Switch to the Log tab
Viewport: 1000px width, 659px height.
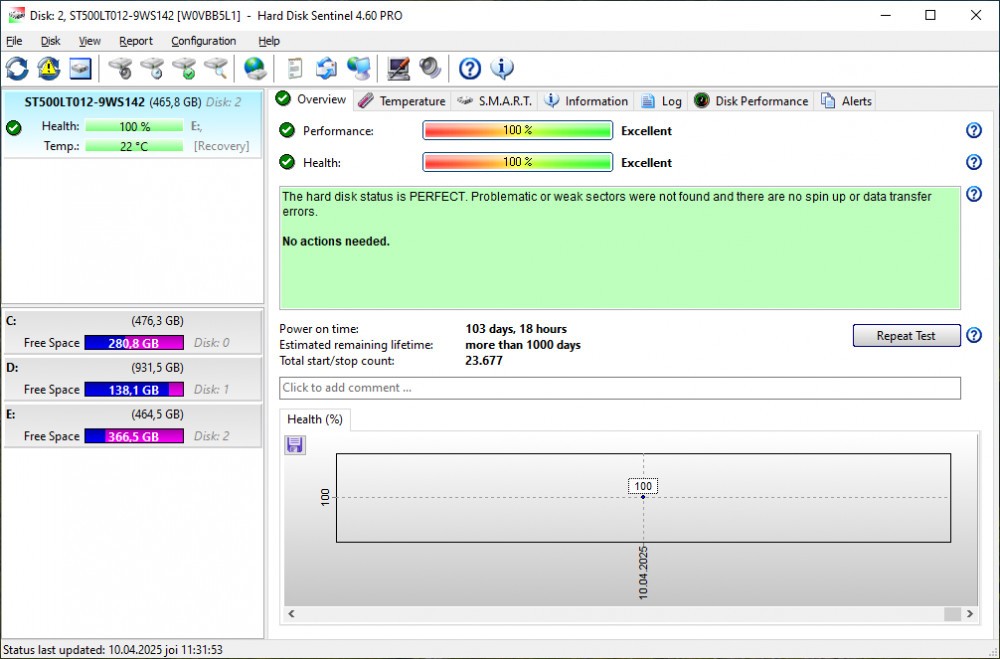coord(661,101)
